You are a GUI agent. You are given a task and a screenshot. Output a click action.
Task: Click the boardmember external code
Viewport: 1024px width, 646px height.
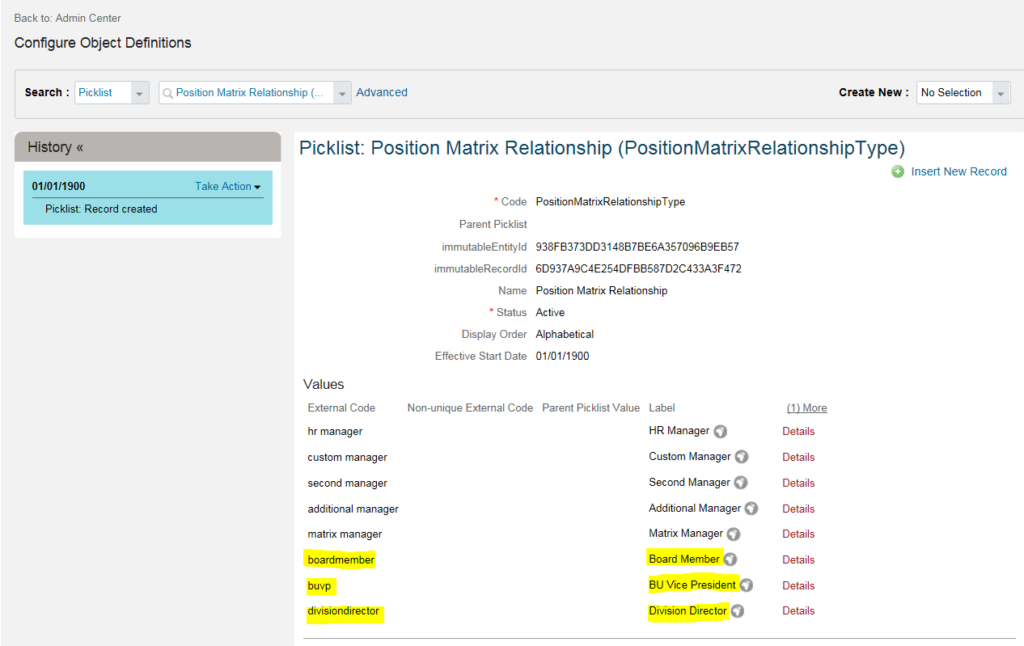click(x=341, y=560)
